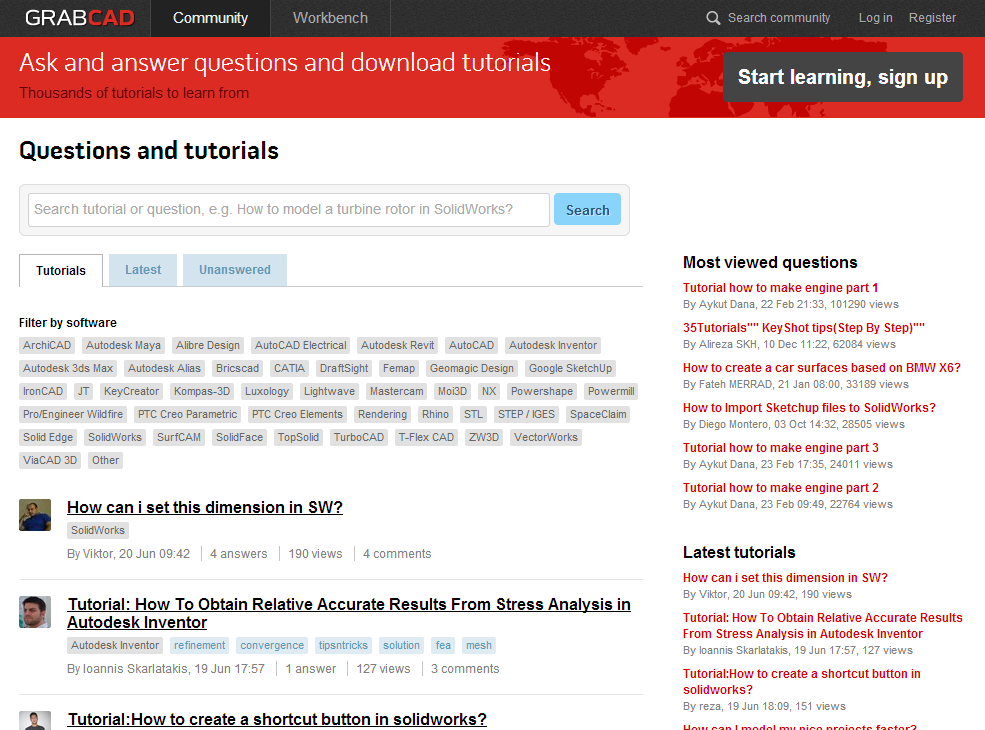Open 'Tutorial how to make engine part 3'
Screen dimensions: 985x730
click(780, 448)
